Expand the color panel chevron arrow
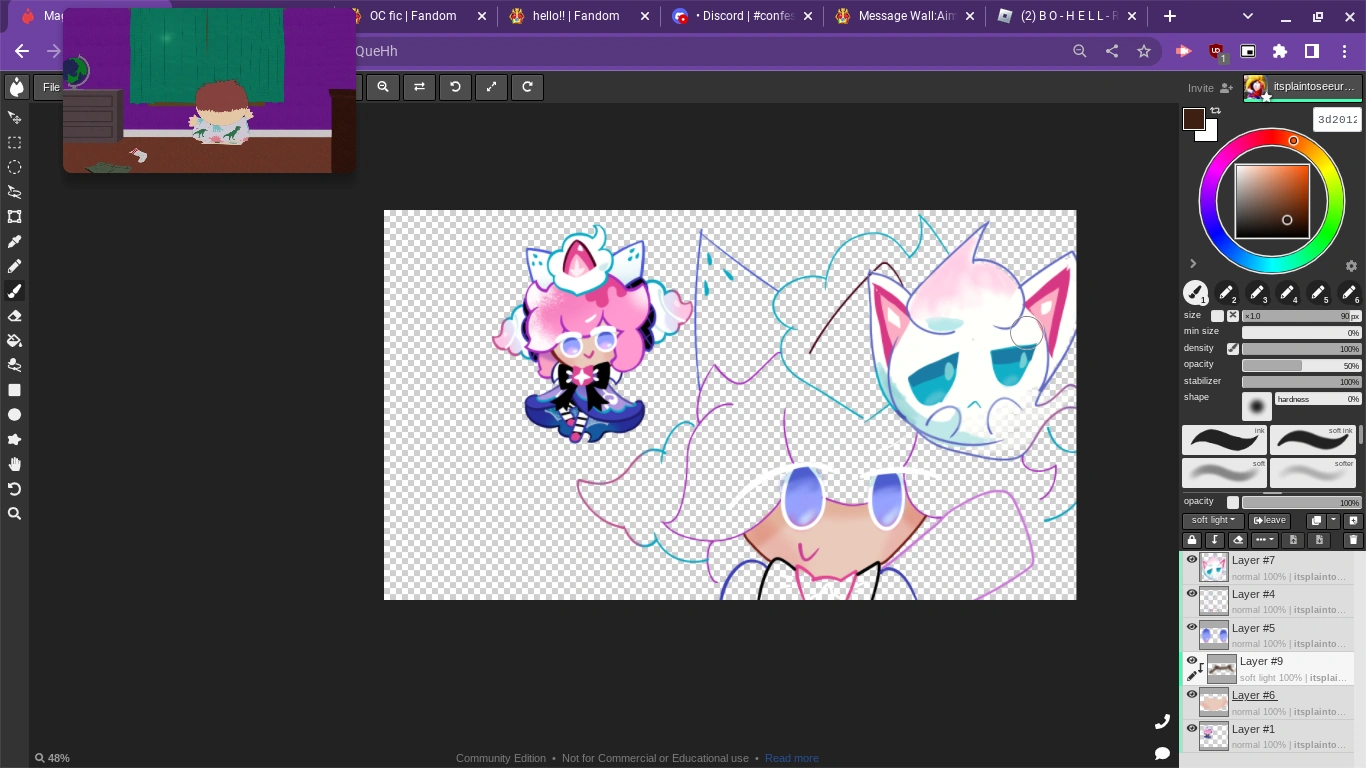 [x=1193, y=264]
